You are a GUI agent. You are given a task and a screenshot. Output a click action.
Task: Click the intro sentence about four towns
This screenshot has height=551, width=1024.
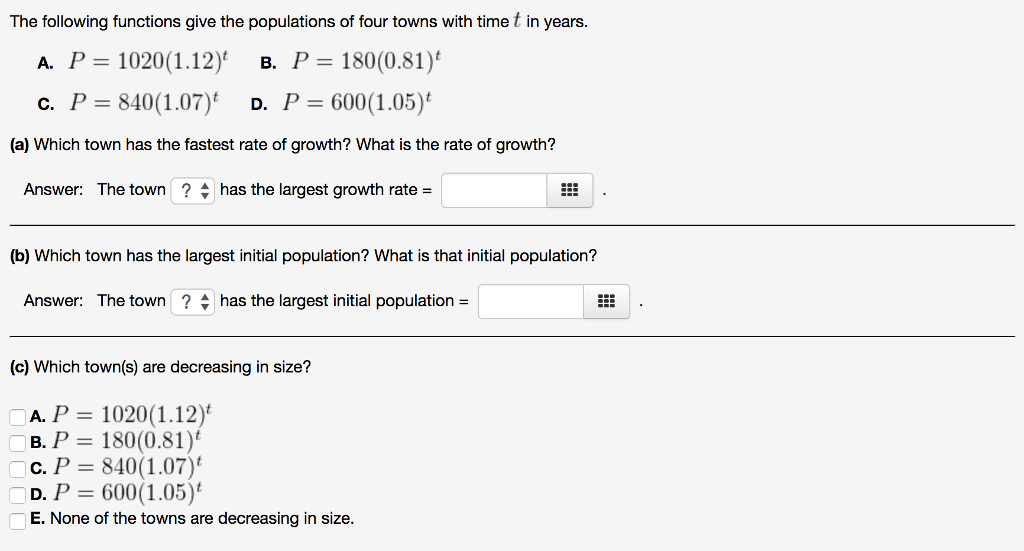[298, 22]
